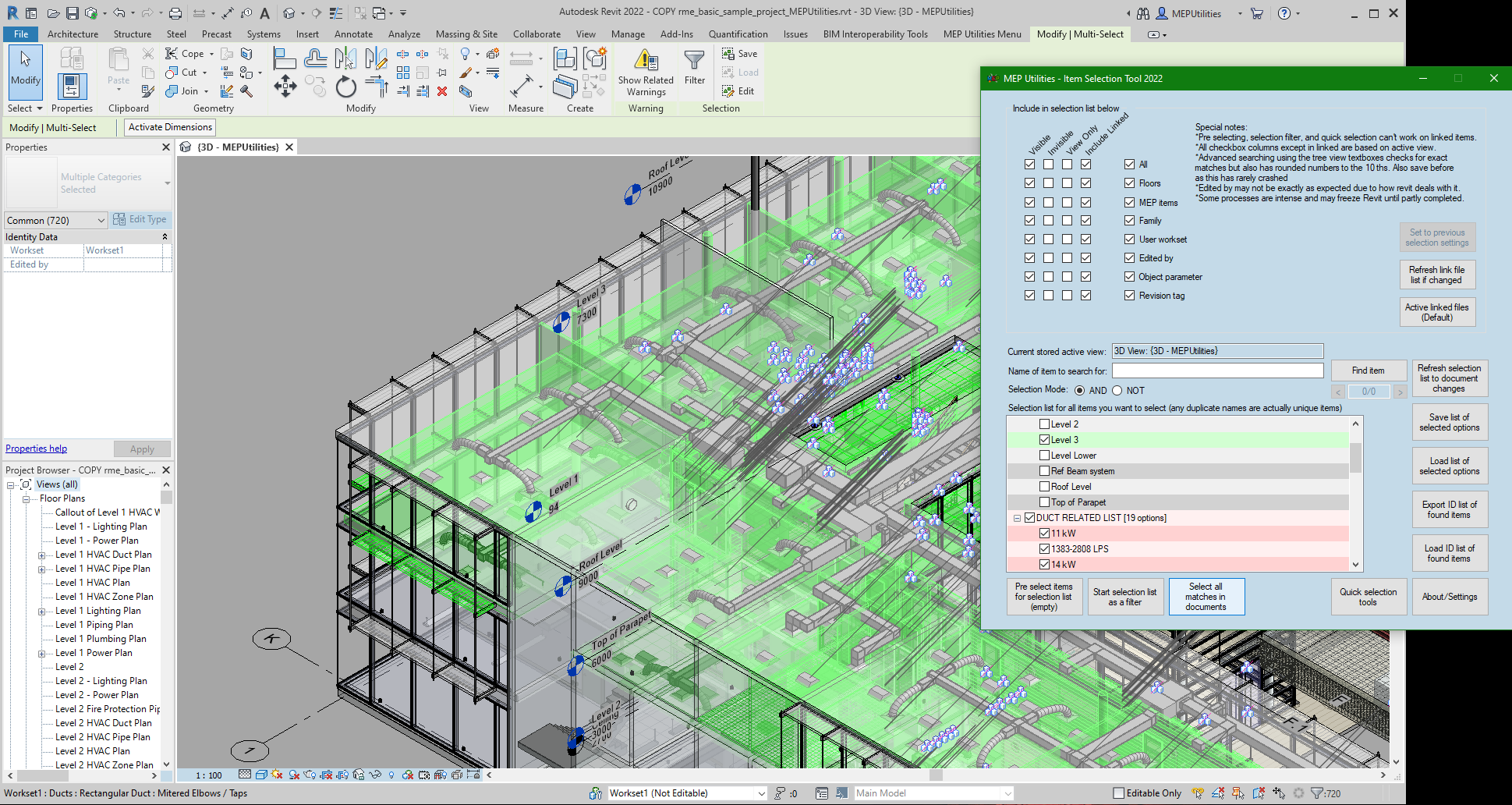The width and height of the screenshot is (1512, 805).
Task: Click the Name of item search field
Action: click(1216, 371)
